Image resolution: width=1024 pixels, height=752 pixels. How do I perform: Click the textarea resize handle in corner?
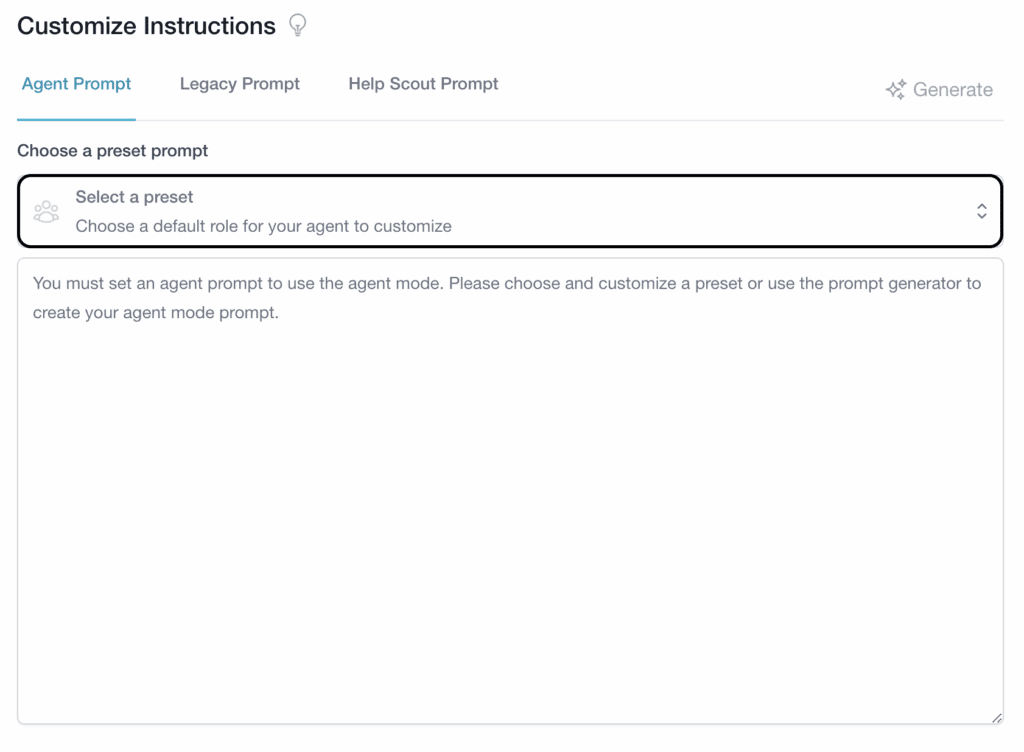[x=996, y=717]
